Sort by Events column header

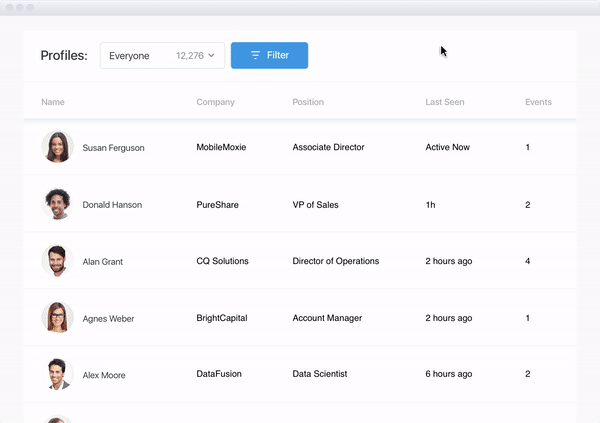[538, 102]
